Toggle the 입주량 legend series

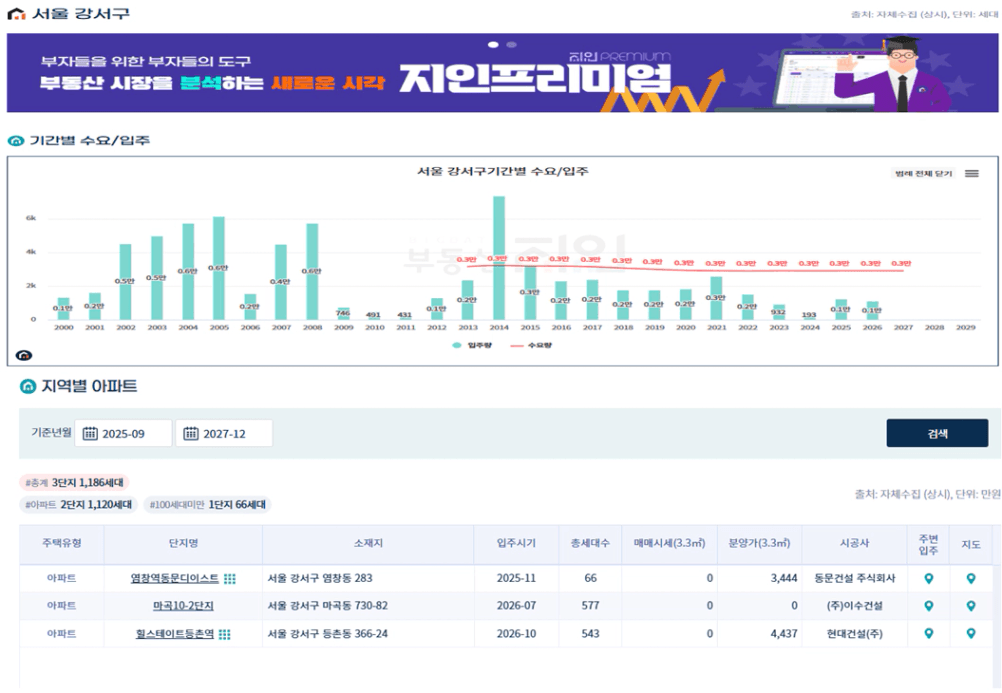472,345
